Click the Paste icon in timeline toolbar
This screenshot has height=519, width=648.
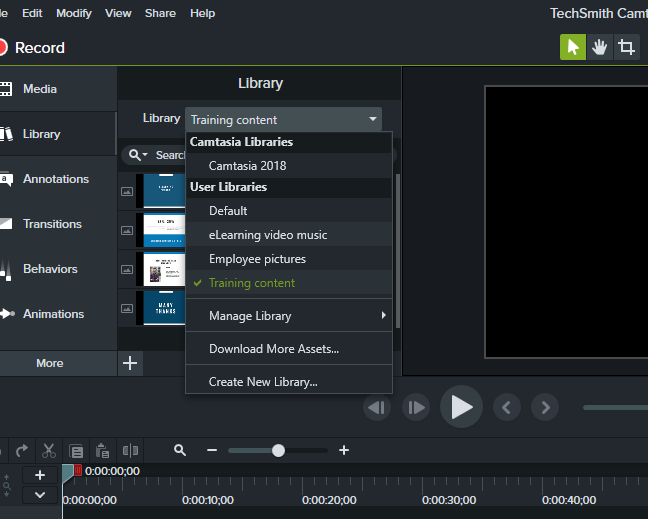(102, 450)
